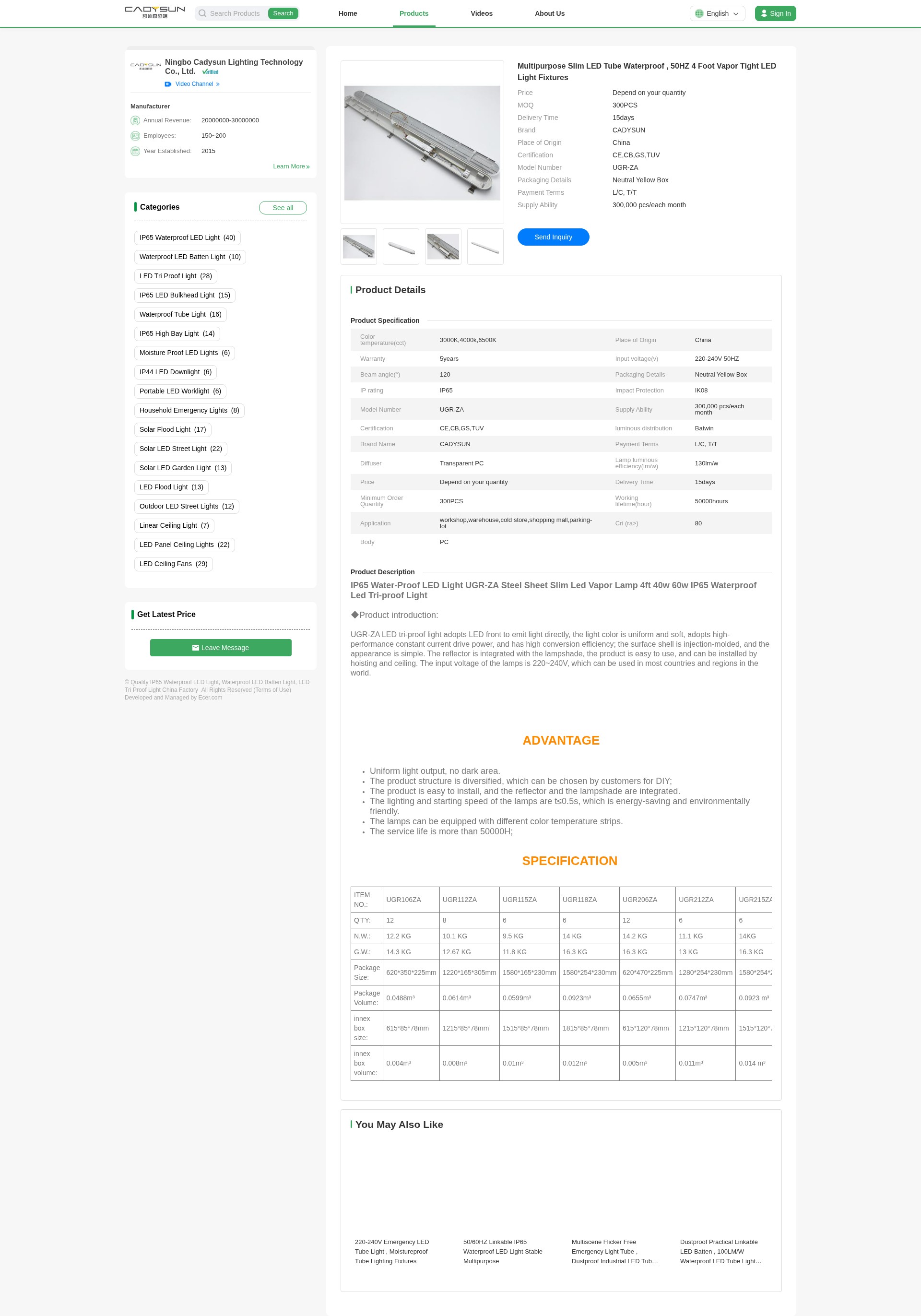Image resolution: width=921 pixels, height=1316 pixels.
Task: Click the Cadysun logo in header
Action: coord(155,12)
